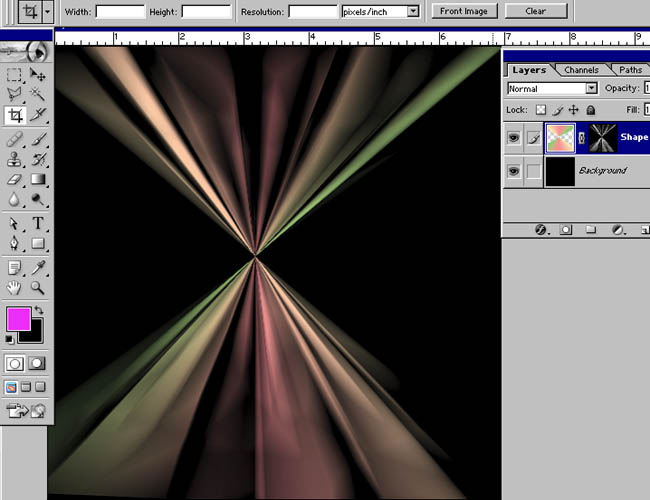Image resolution: width=650 pixels, height=500 pixels.
Task: Toggle lock position
Action: tap(574, 110)
